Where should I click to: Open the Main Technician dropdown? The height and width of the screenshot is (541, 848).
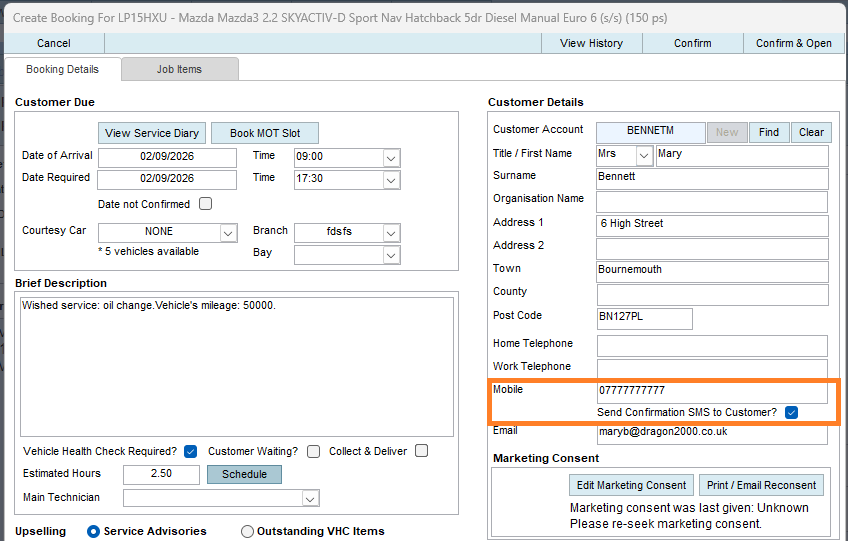click(310, 498)
